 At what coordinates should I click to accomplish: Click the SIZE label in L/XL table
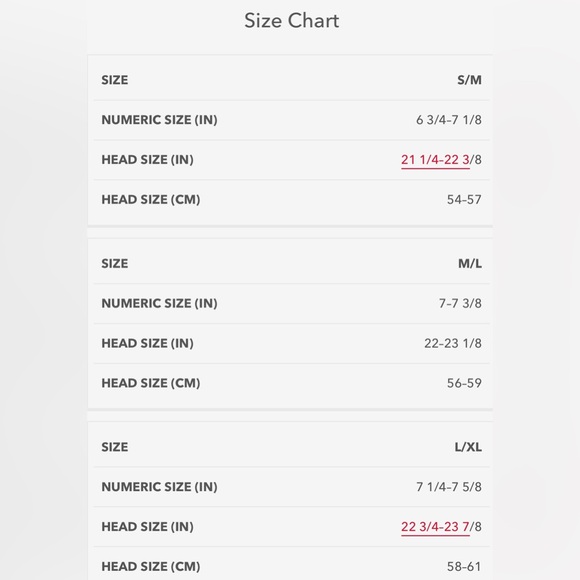pyautogui.click(x=115, y=447)
